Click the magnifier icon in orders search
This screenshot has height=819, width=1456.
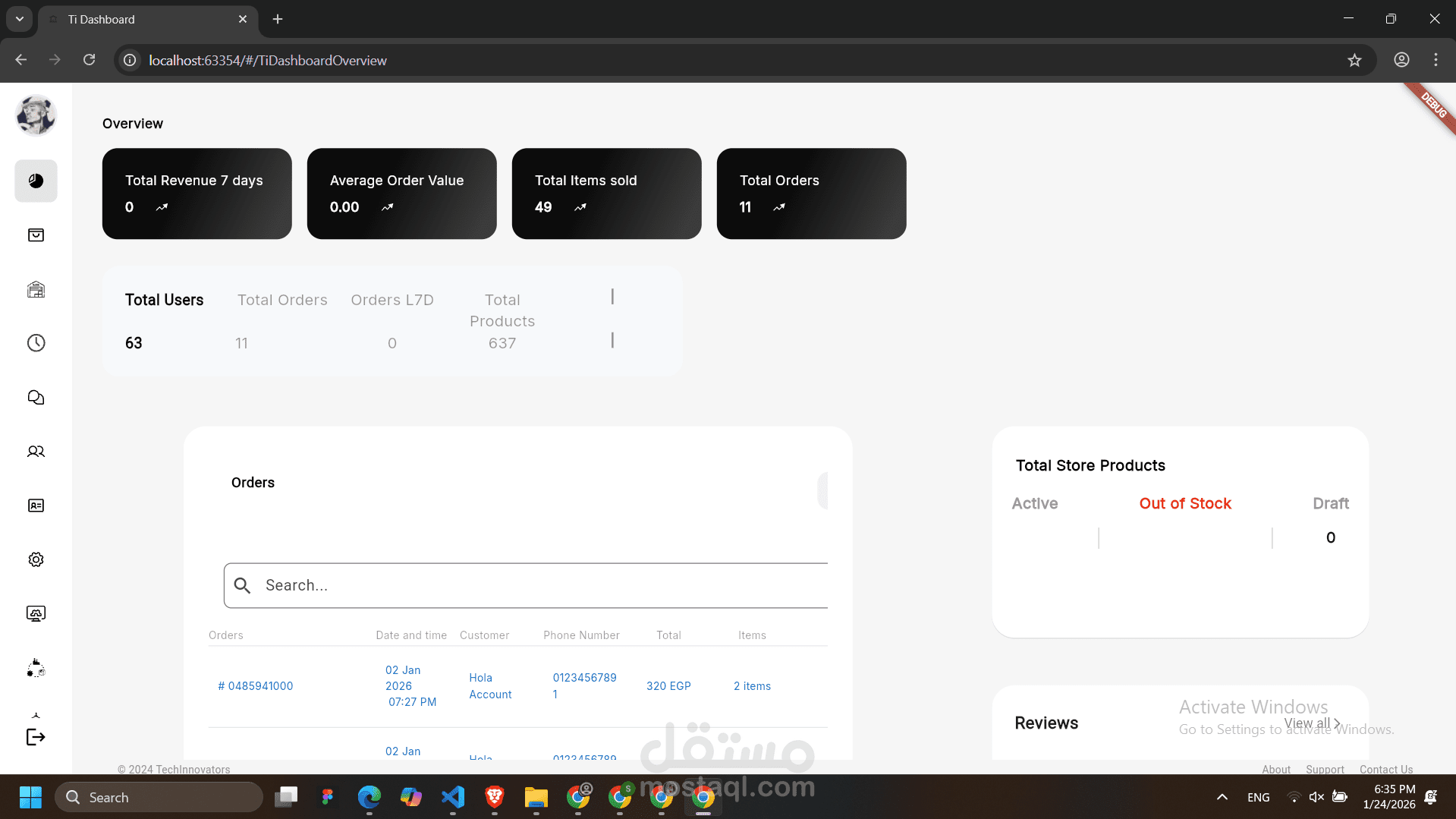pos(242,585)
